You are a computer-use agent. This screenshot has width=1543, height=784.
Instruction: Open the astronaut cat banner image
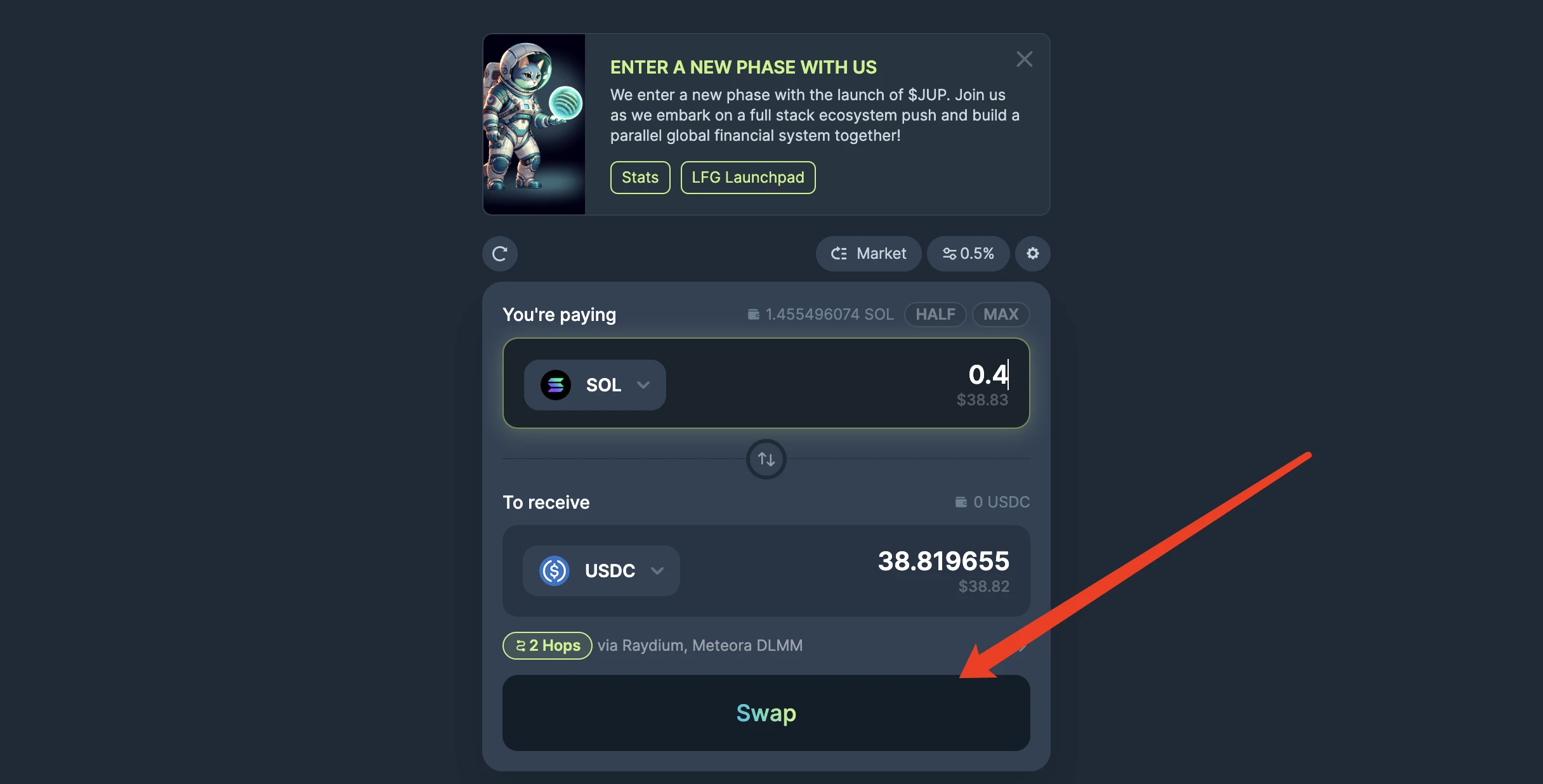tap(534, 124)
